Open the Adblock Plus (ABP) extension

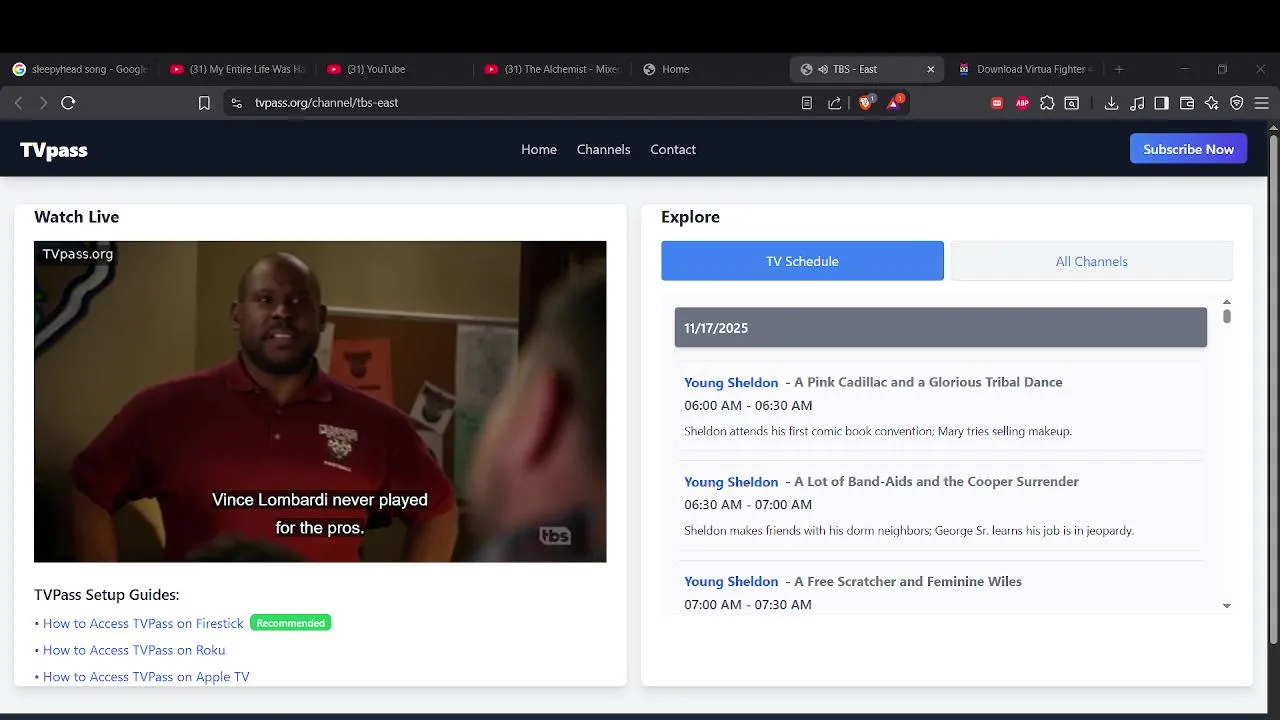[1022, 102]
